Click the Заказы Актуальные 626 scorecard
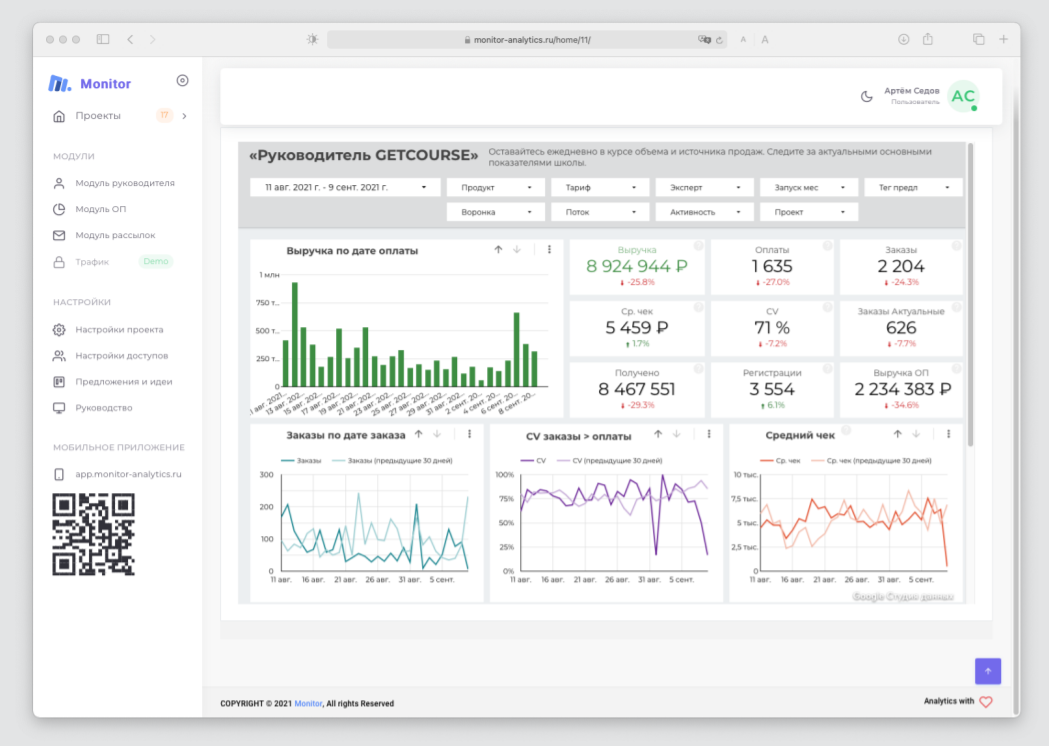 [900, 328]
